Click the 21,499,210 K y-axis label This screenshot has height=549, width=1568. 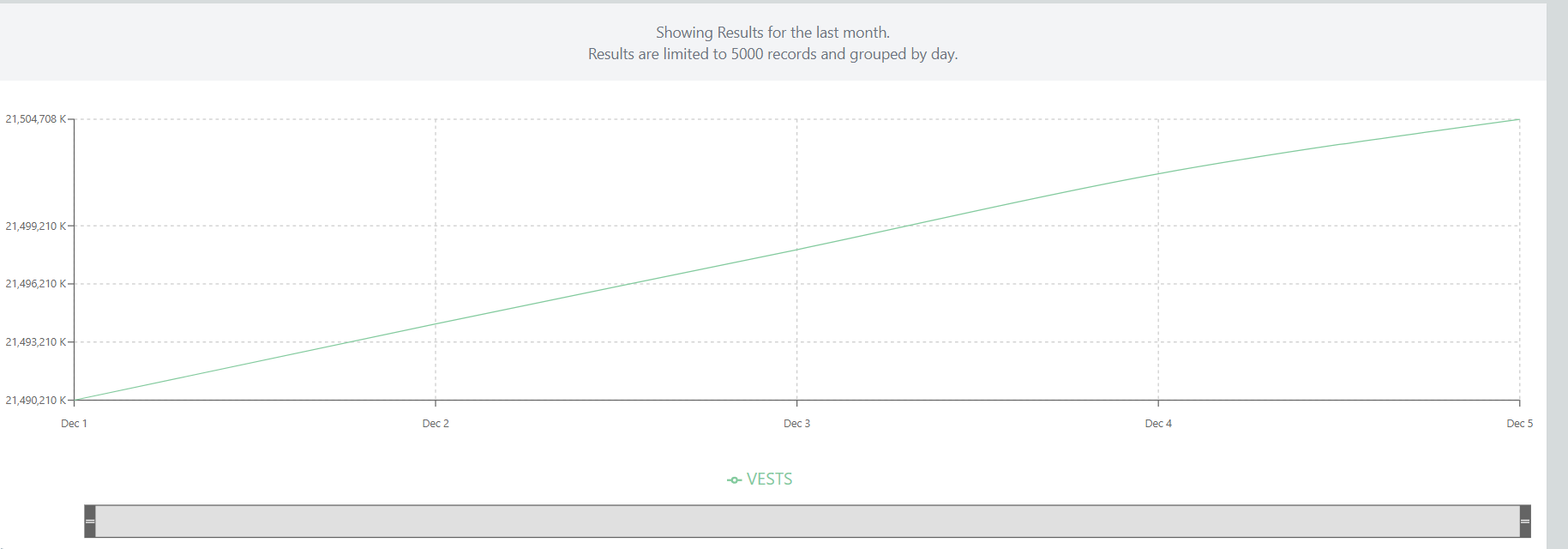(x=36, y=226)
